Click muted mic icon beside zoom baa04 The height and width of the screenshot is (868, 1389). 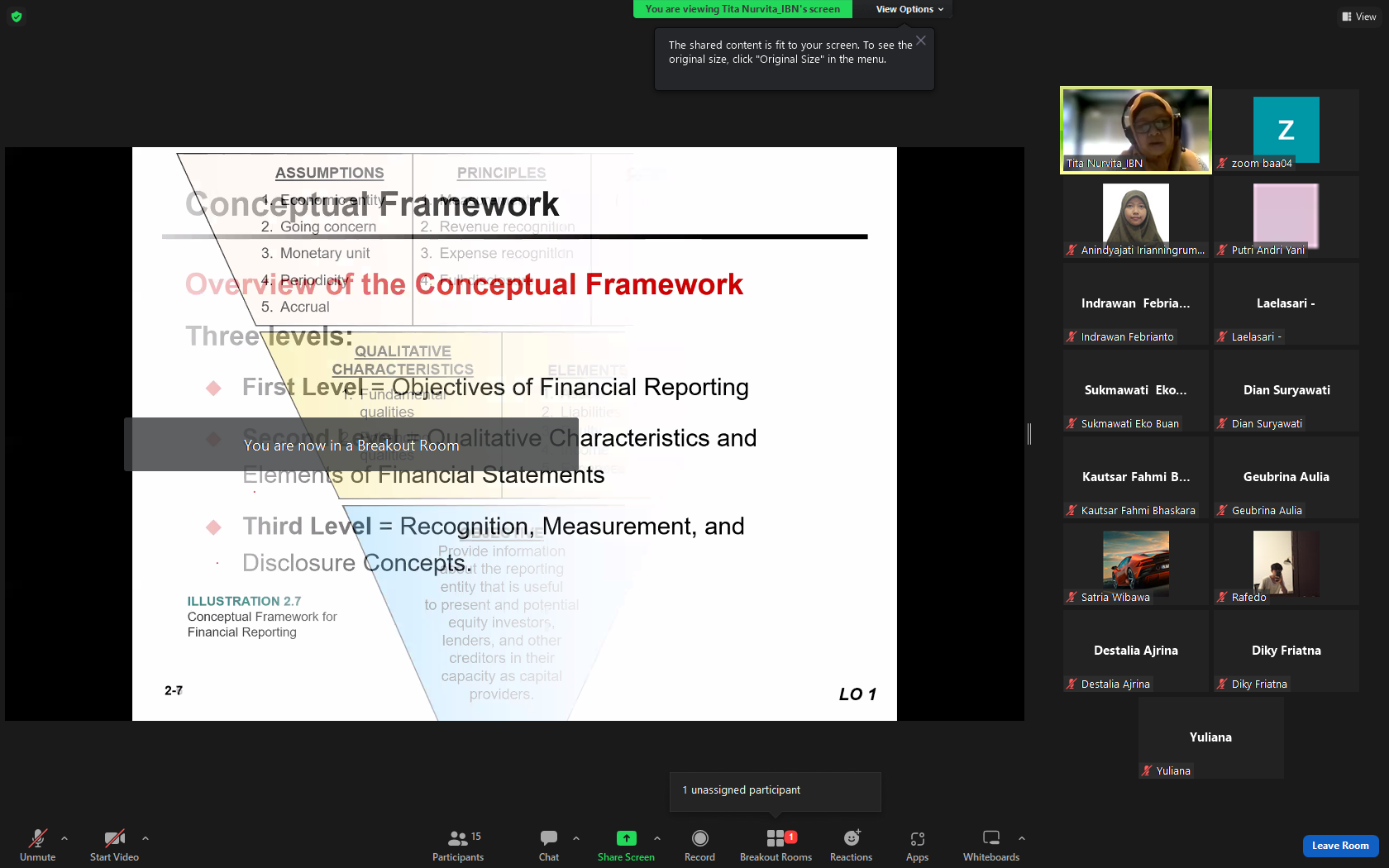point(1222,163)
